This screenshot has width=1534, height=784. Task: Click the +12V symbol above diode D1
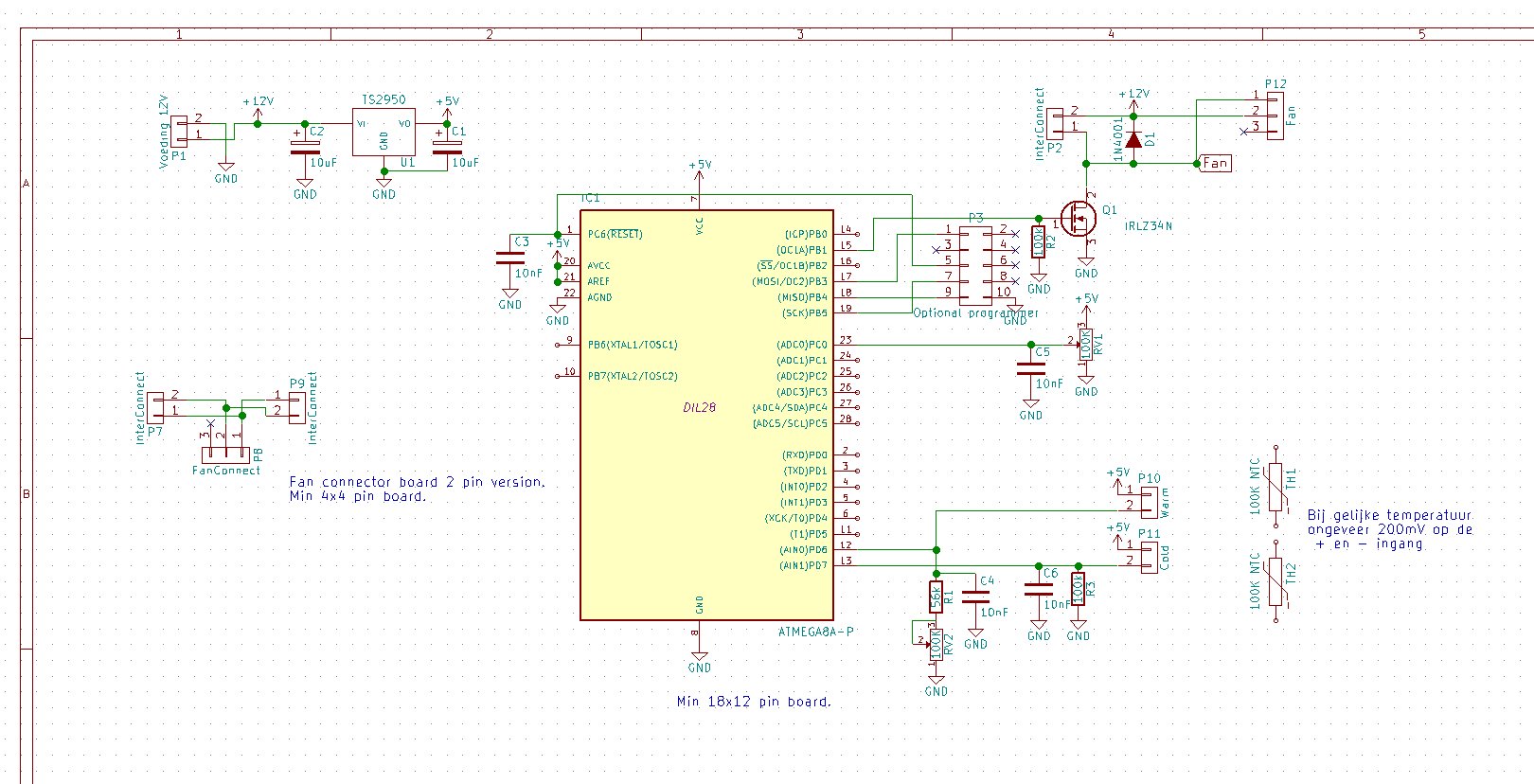click(x=1133, y=99)
